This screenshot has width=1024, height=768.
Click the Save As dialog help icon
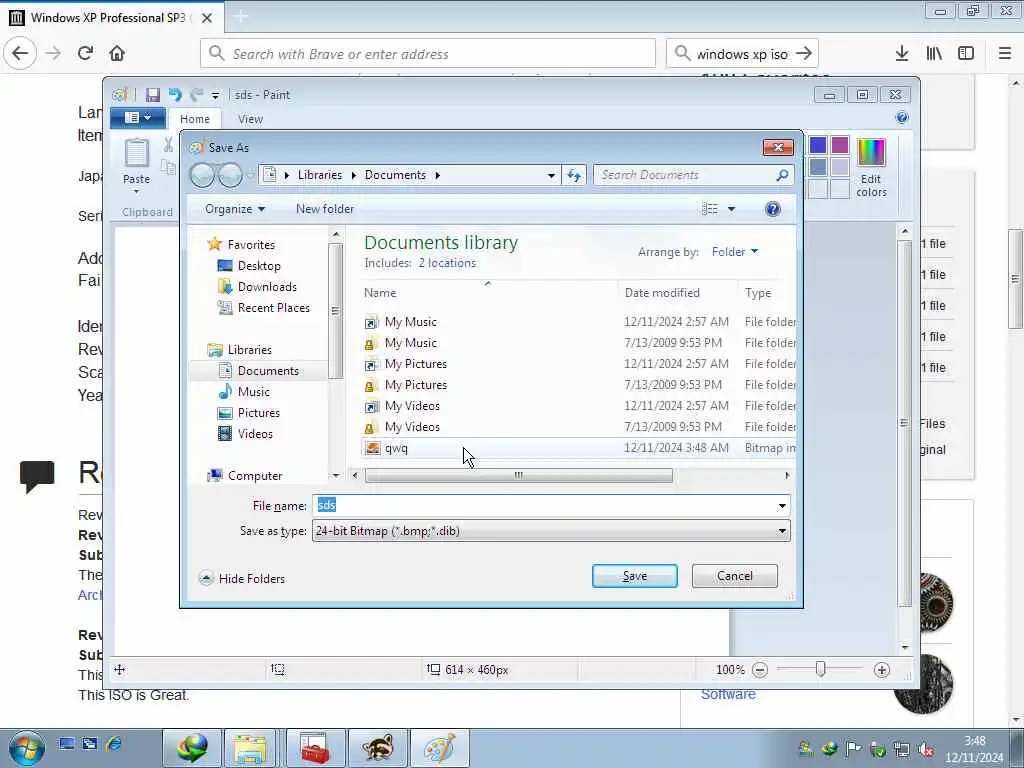pyautogui.click(x=773, y=209)
